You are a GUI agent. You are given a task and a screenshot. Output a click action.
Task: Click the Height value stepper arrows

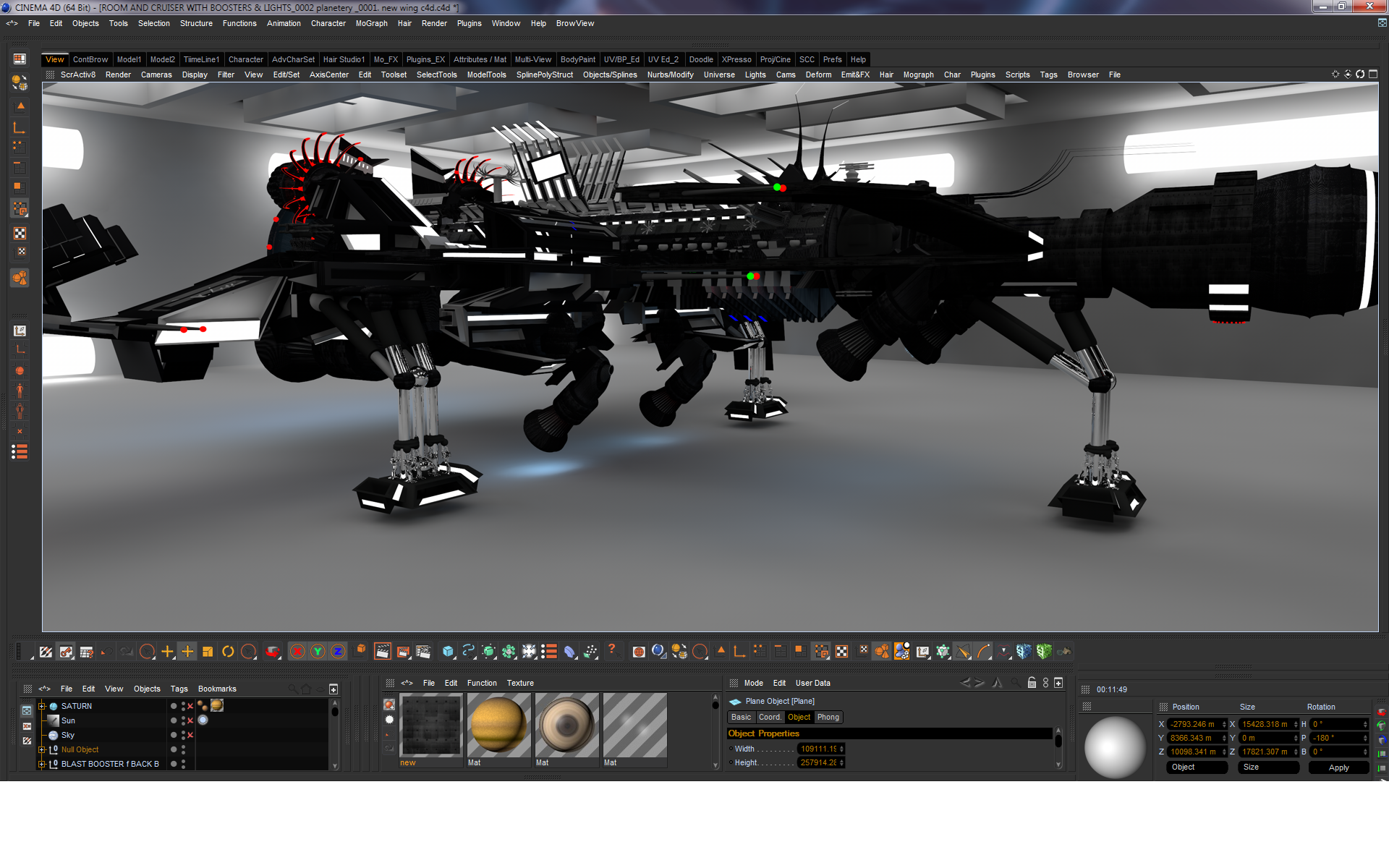point(842,762)
